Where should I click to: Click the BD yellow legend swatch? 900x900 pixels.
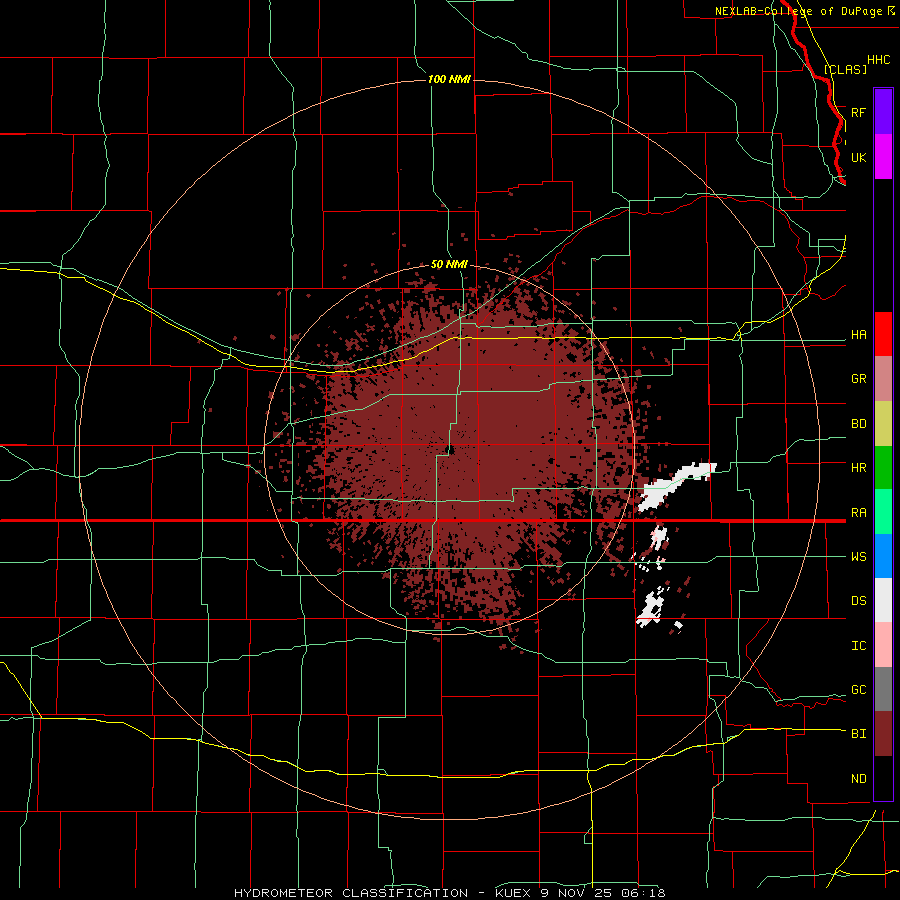tap(883, 424)
